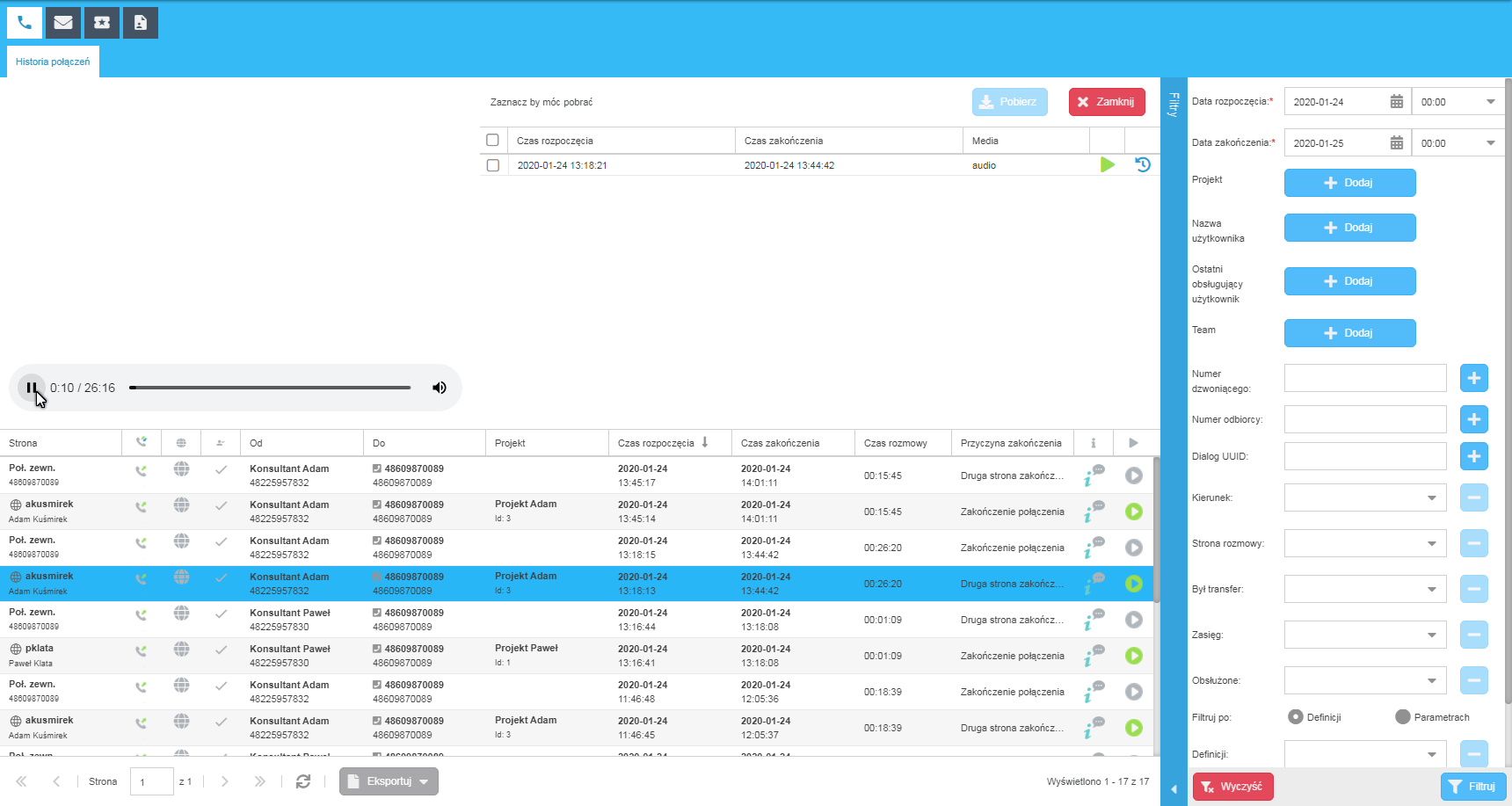The height and width of the screenshot is (806, 1512).
Task: Clear filters with Wyczyść button
Action: point(1232,787)
